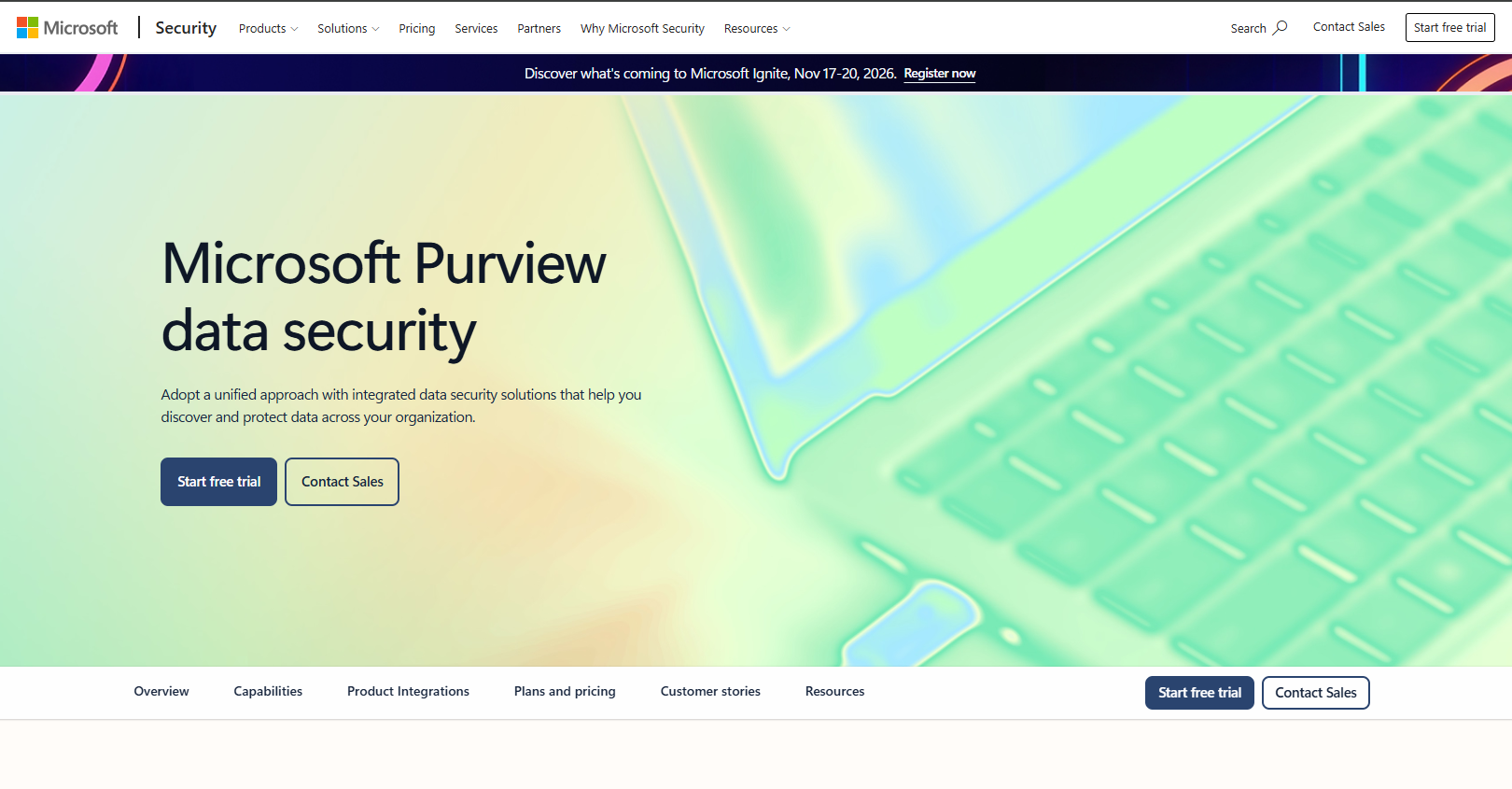Click Start free trial in the top header
1512x789 pixels.
click(x=1450, y=28)
